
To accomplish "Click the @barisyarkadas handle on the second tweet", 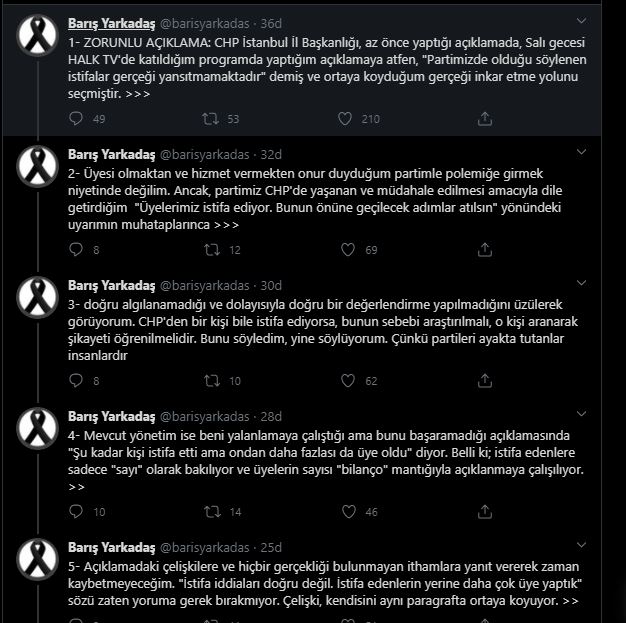I will tap(207, 153).
